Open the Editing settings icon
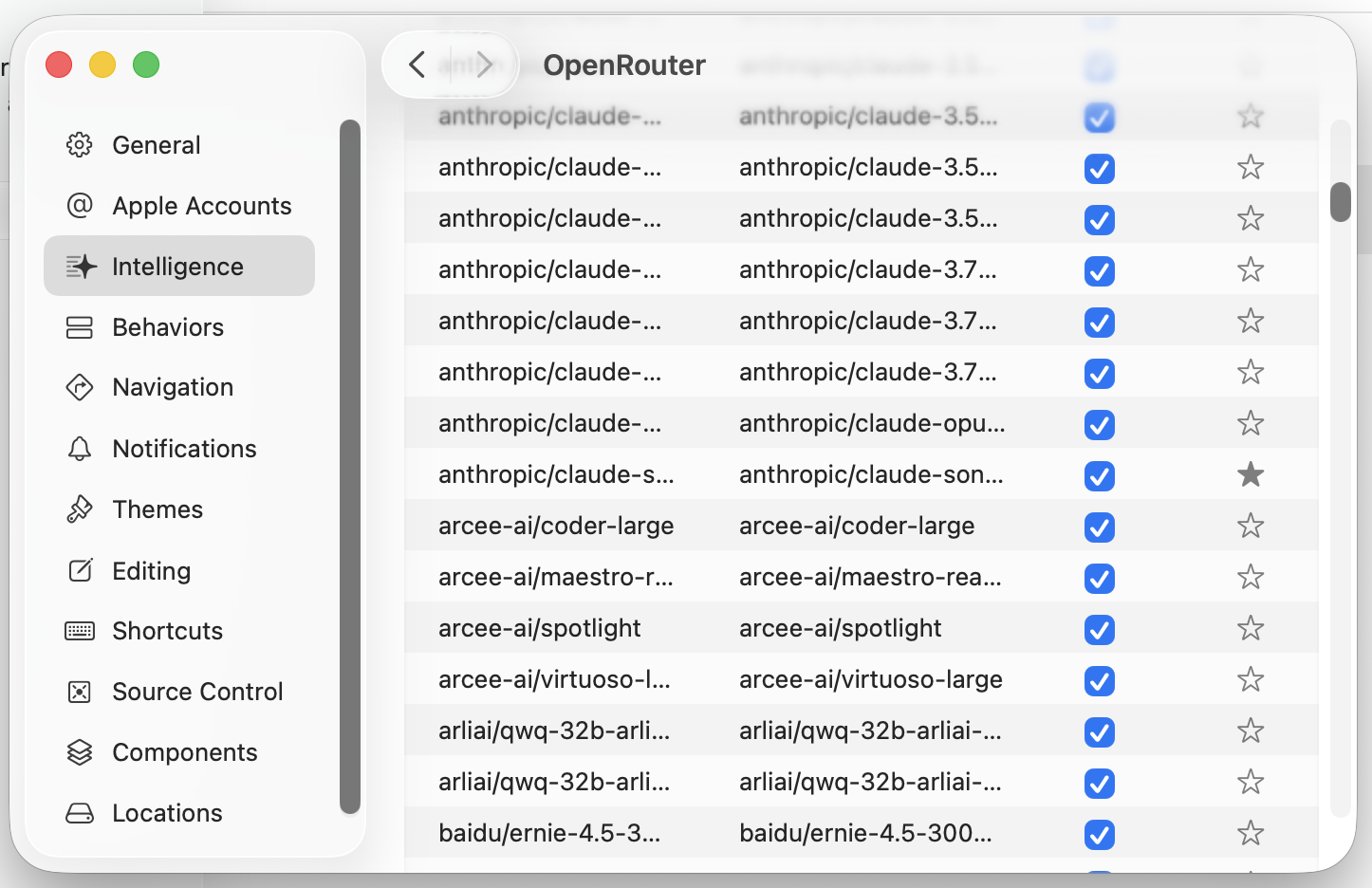 80,570
